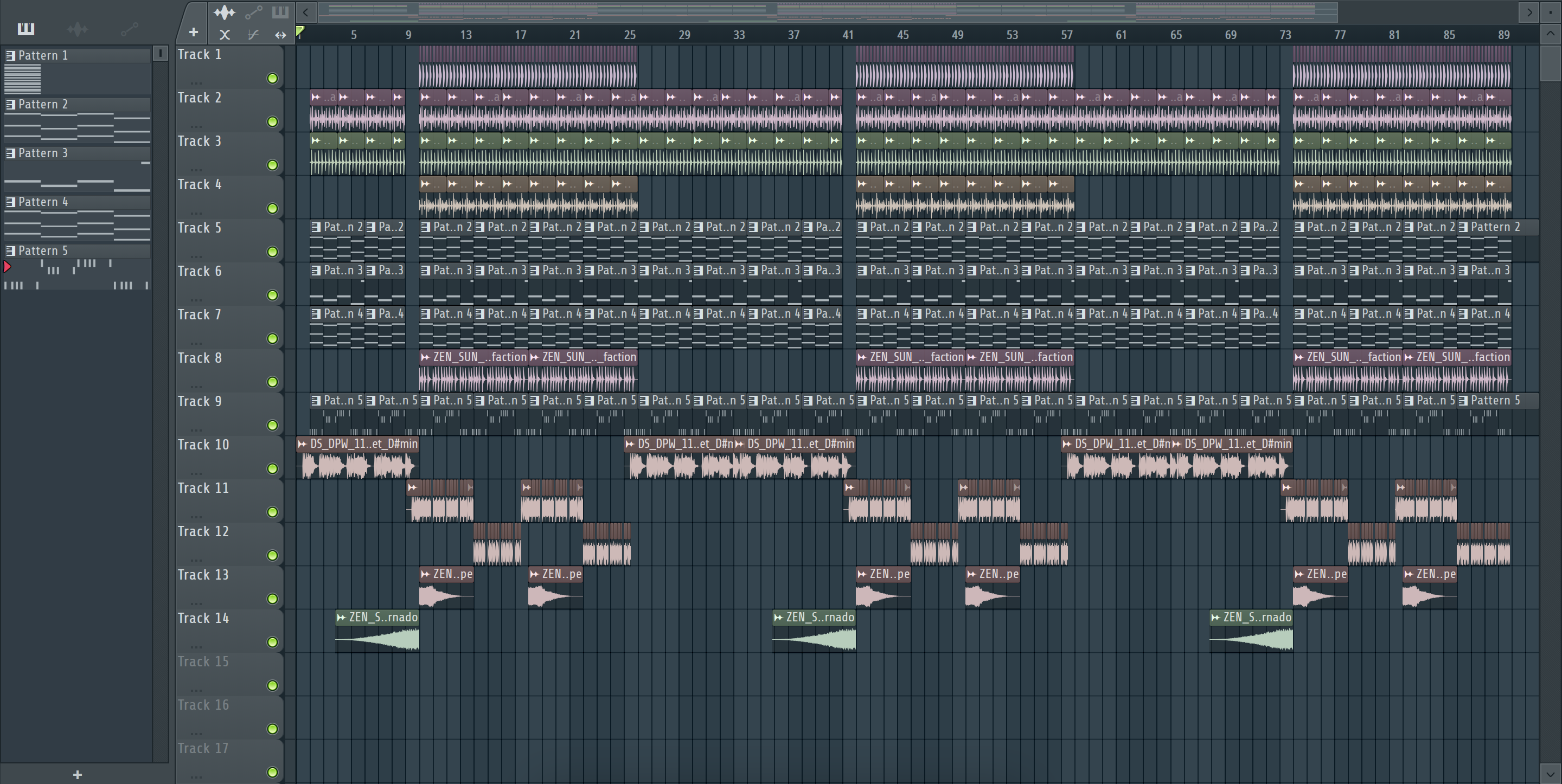The height and width of the screenshot is (784, 1562).
Task: Disable Track 8 using its green LED
Action: (x=272, y=382)
